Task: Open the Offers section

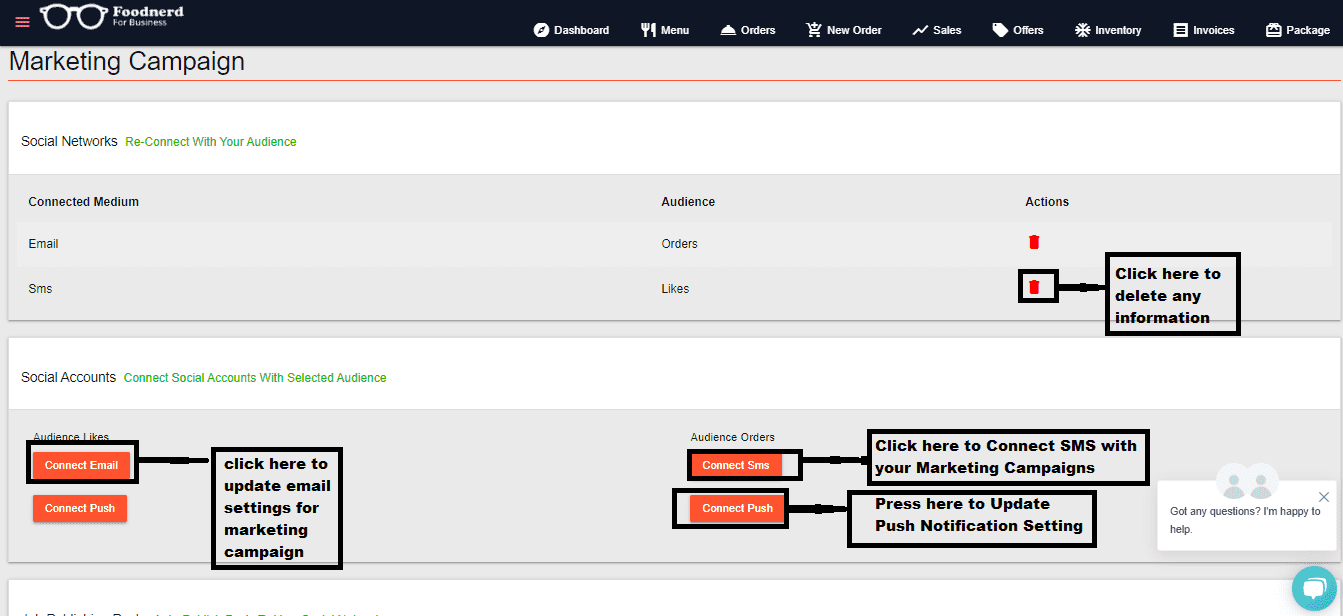Action: coord(1018,30)
